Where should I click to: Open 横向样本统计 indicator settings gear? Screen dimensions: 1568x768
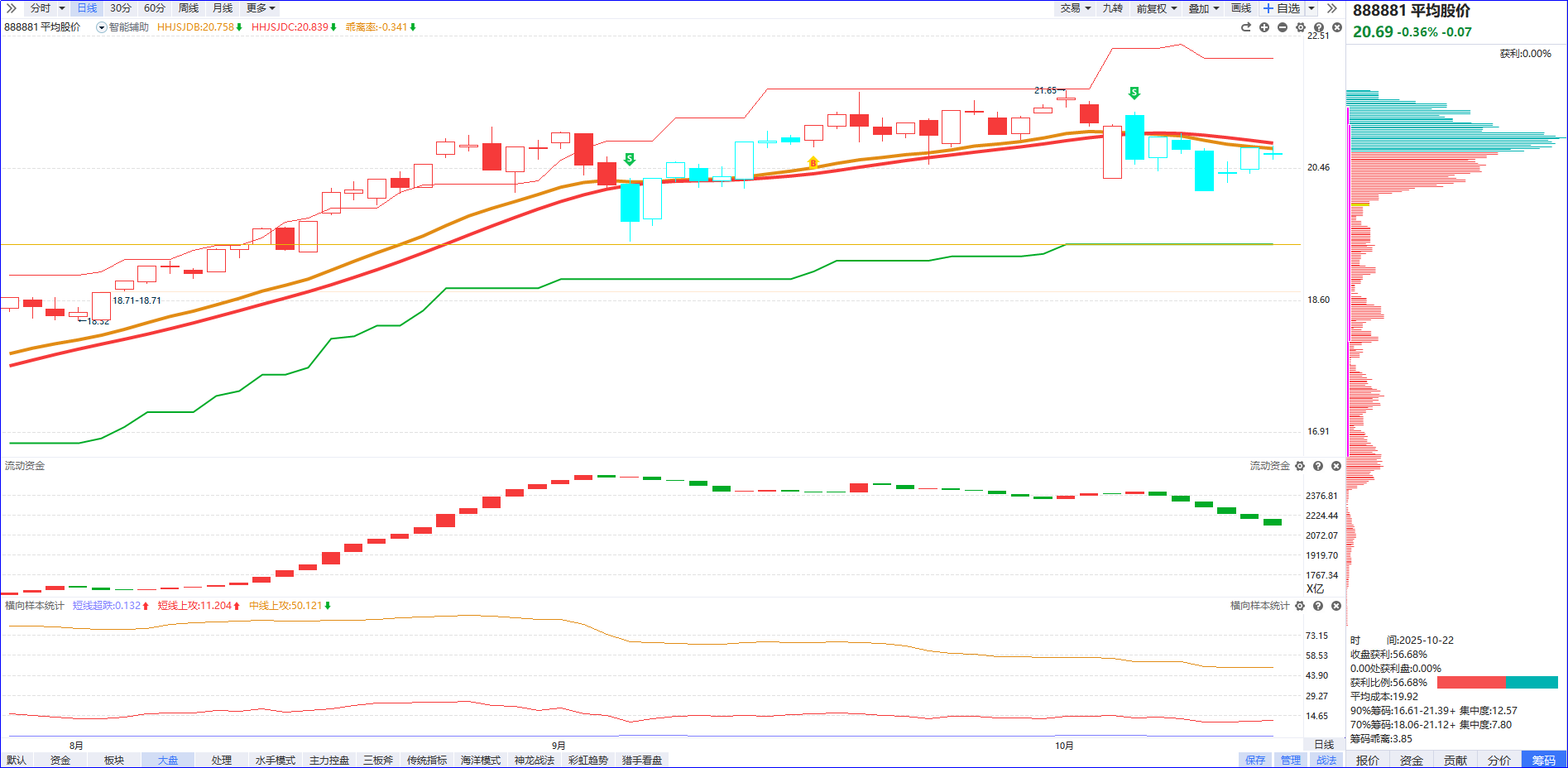point(1300,606)
